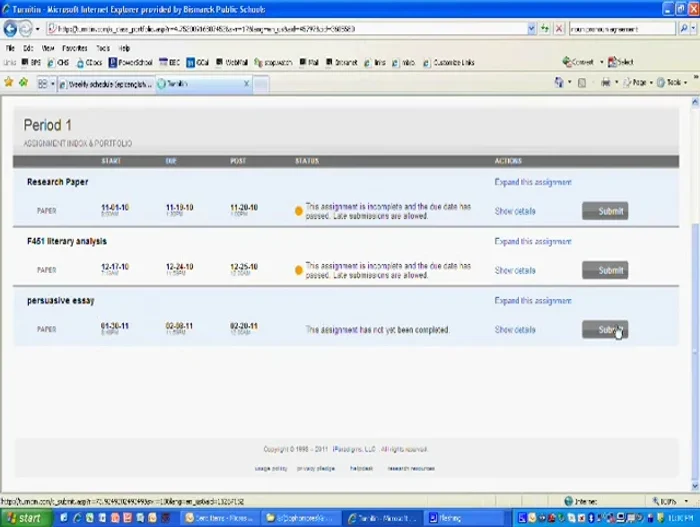Expand the F451 literary analysis assignment
This screenshot has height=527, width=700.
533,241
